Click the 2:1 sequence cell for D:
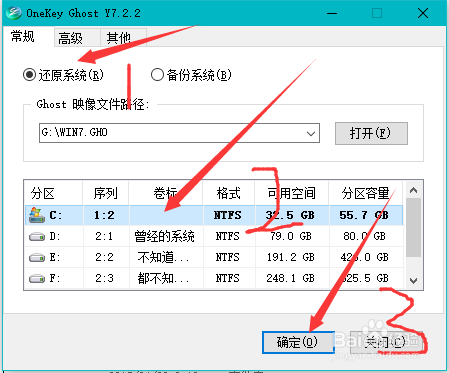The width and height of the screenshot is (449, 373). point(105,237)
